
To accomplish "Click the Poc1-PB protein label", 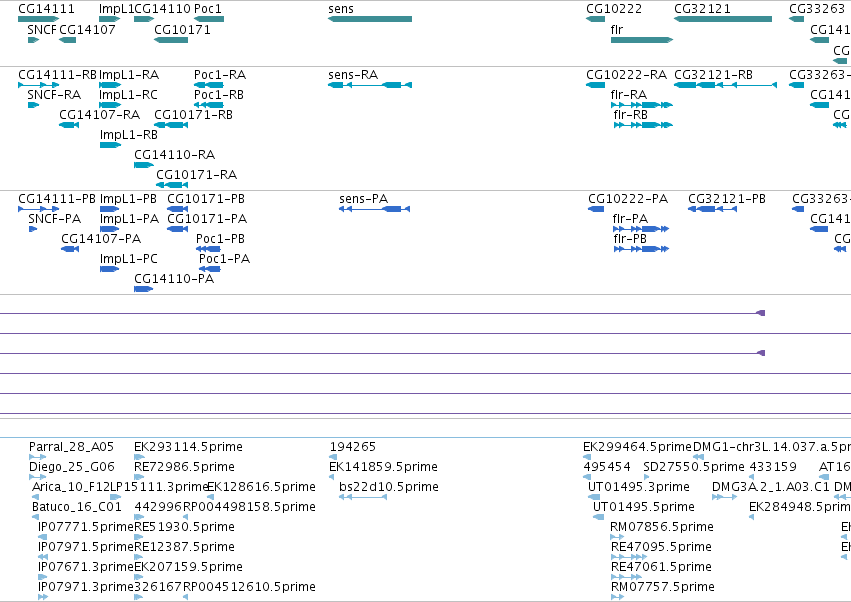I will click(220, 239).
